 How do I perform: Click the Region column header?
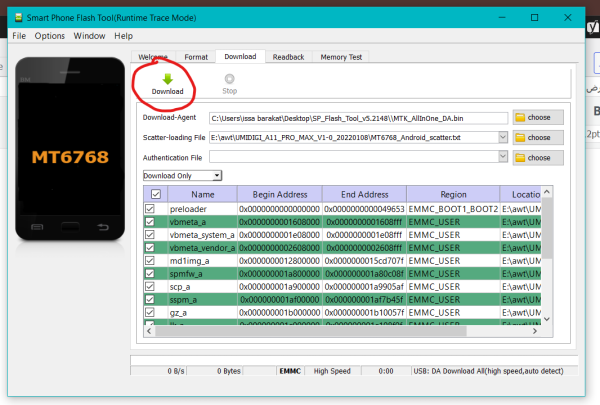pyautogui.click(x=453, y=194)
